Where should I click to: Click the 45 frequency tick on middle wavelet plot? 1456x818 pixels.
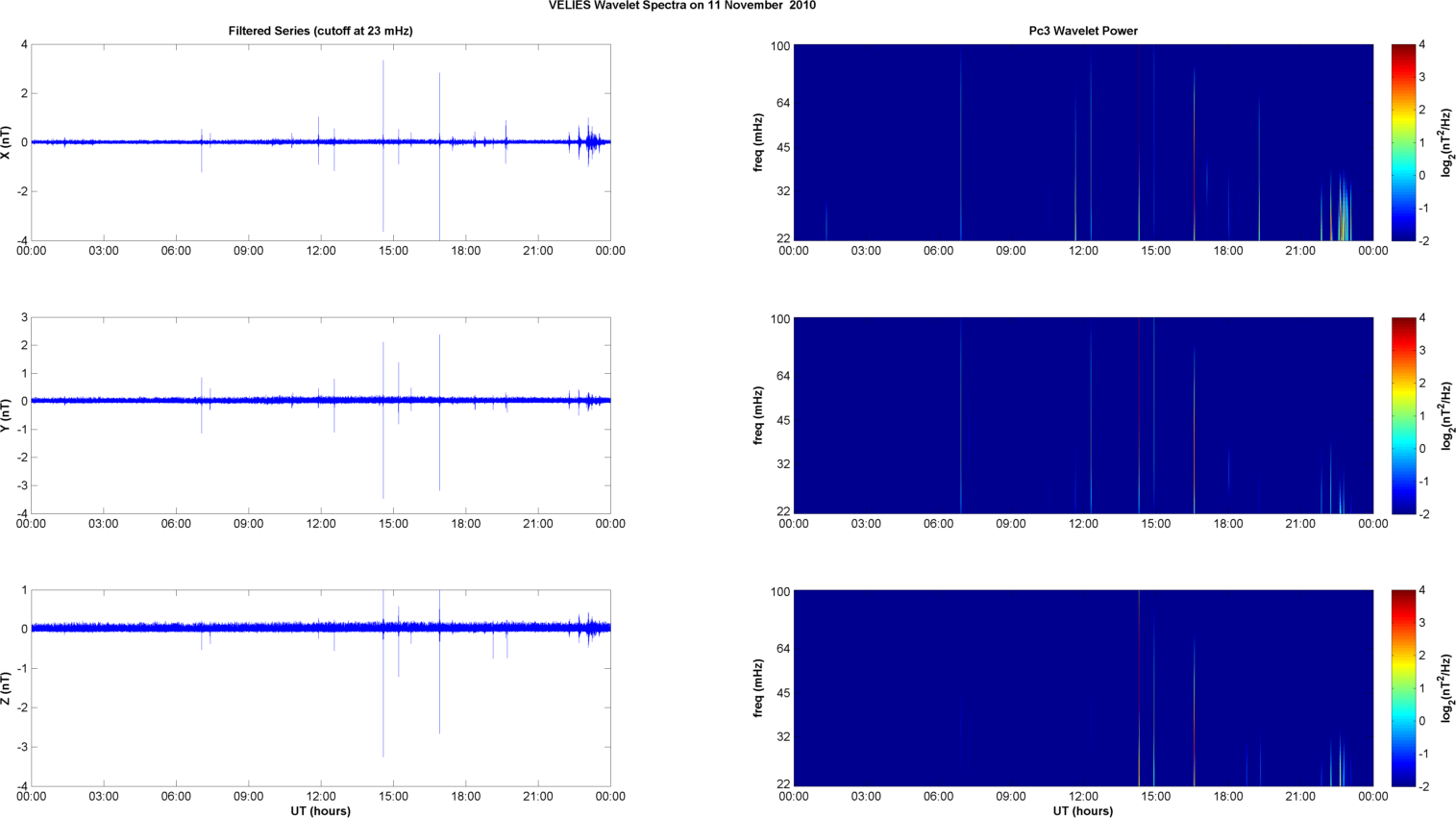pos(783,420)
